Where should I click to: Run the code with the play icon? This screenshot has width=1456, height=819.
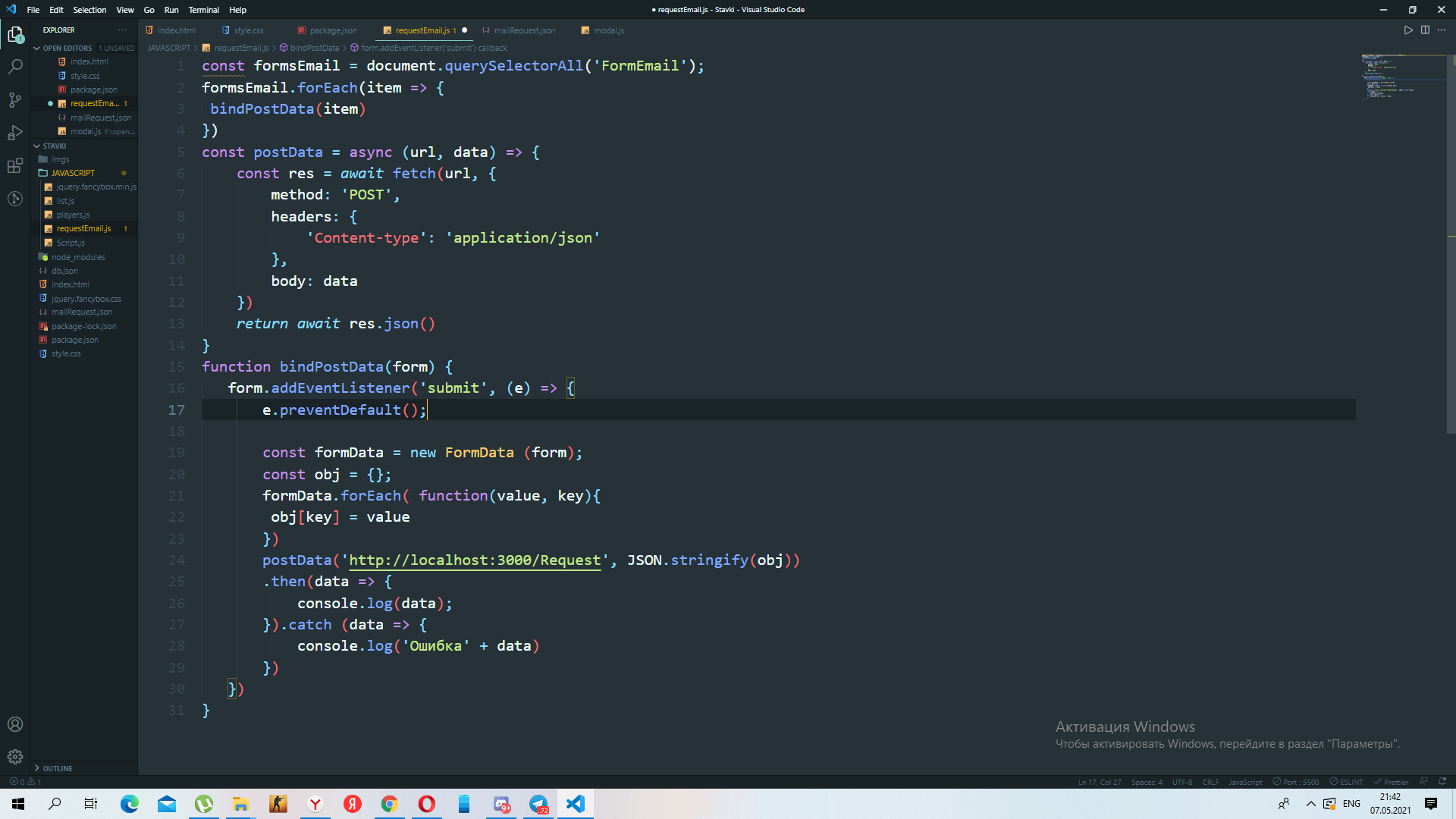click(1408, 30)
